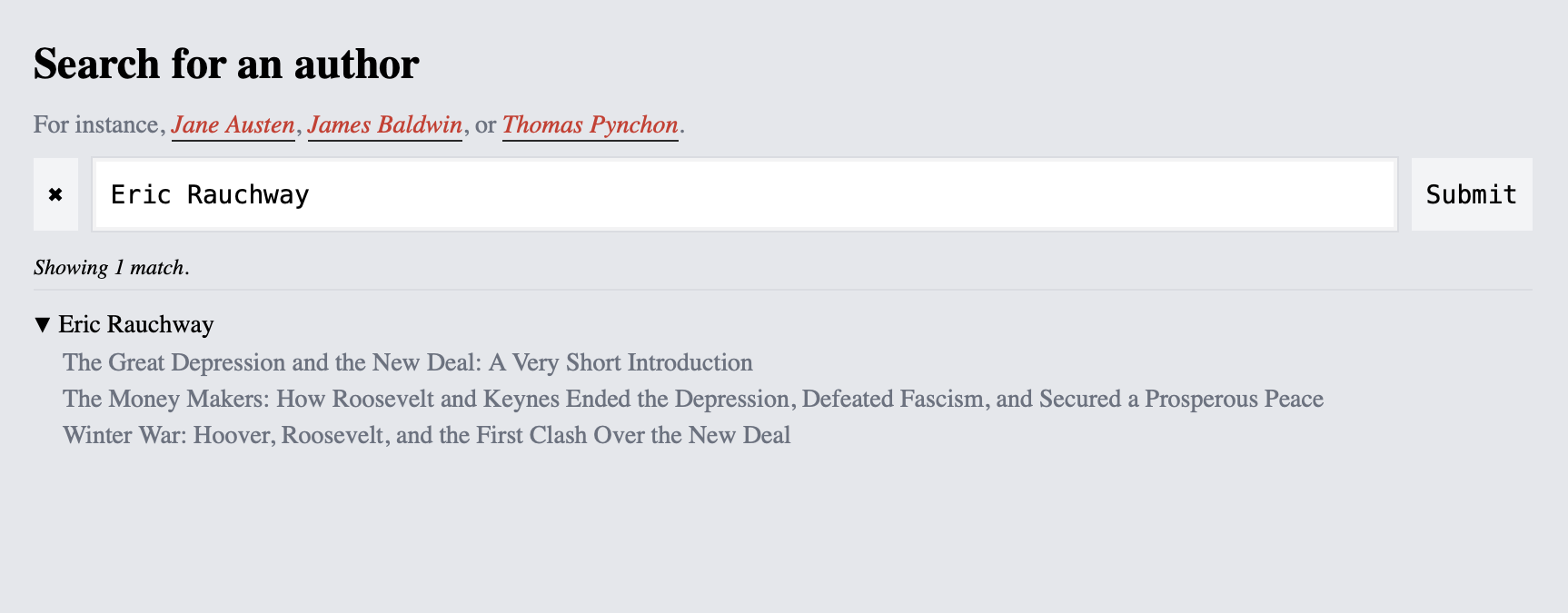
Task: Click the Submit button
Action: click(x=1471, y=194)
